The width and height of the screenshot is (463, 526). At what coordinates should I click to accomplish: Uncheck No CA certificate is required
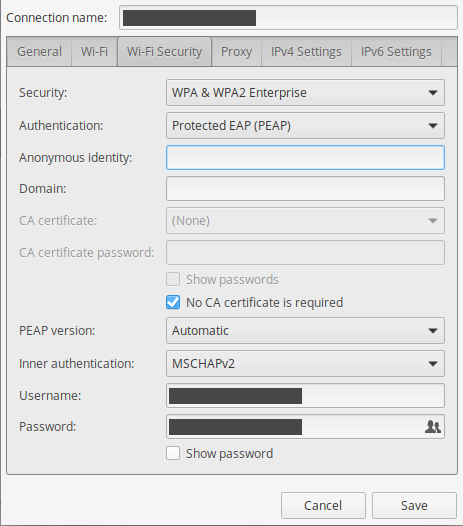[173, 302]
